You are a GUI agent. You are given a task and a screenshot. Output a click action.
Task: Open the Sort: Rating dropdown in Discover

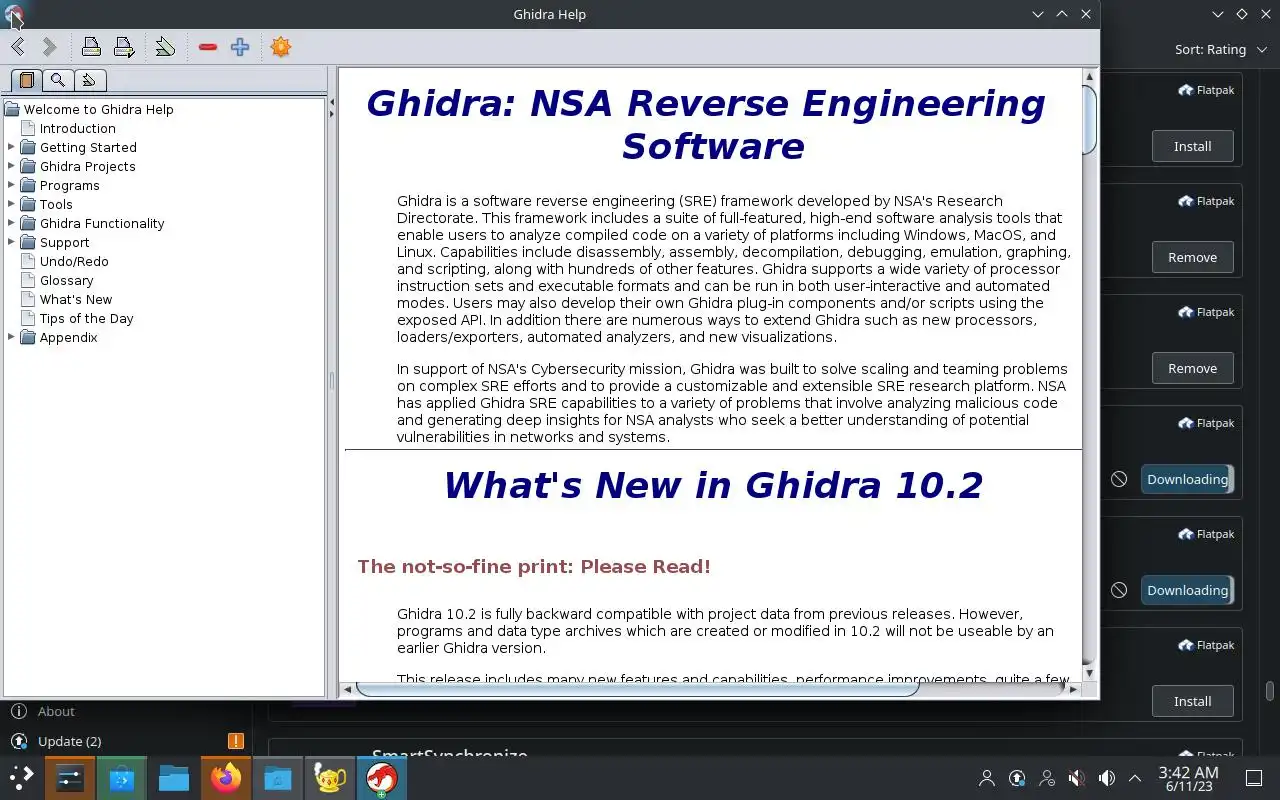coord(1221,49)
